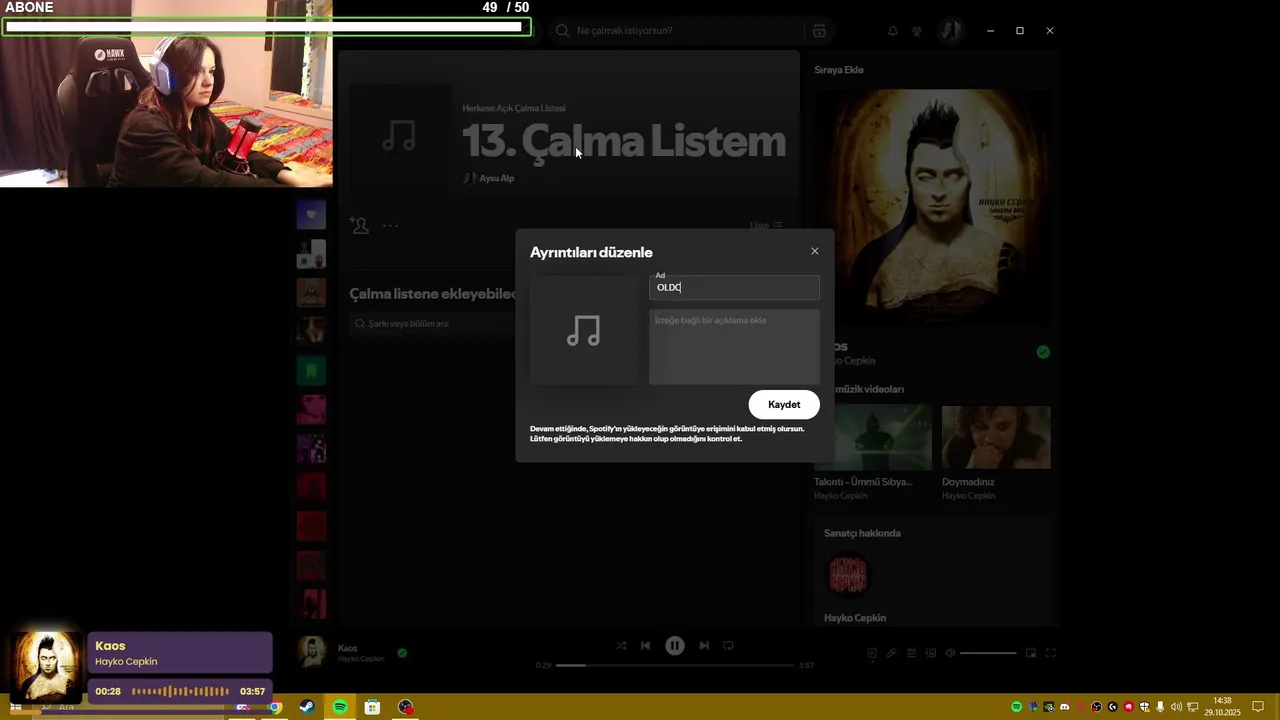Click the Kaydet button in the dialog
This screenshot has width=1280, height=720.
(x=784, y=405)
